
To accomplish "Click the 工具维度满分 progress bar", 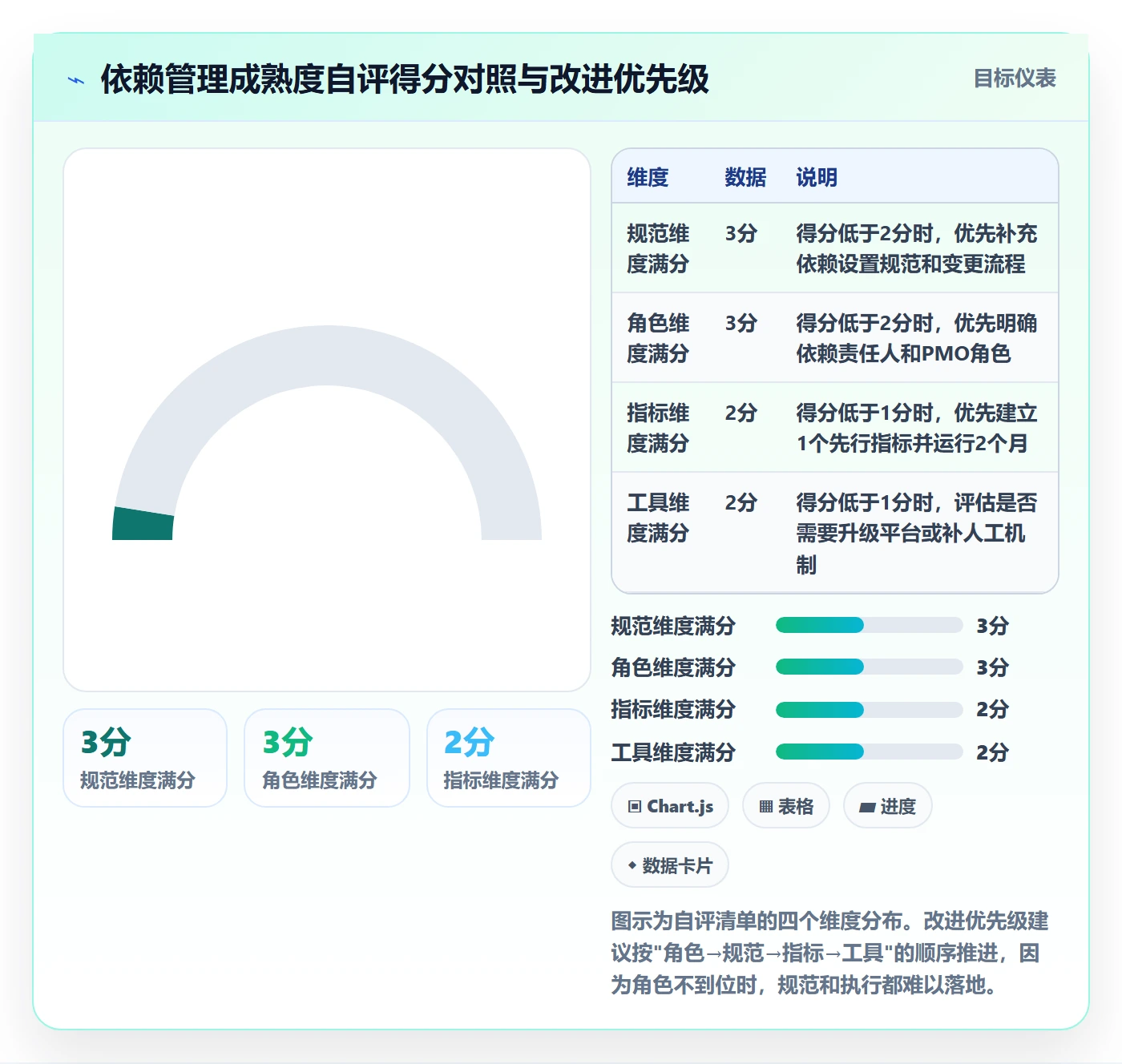I will [x=869, y=752].
